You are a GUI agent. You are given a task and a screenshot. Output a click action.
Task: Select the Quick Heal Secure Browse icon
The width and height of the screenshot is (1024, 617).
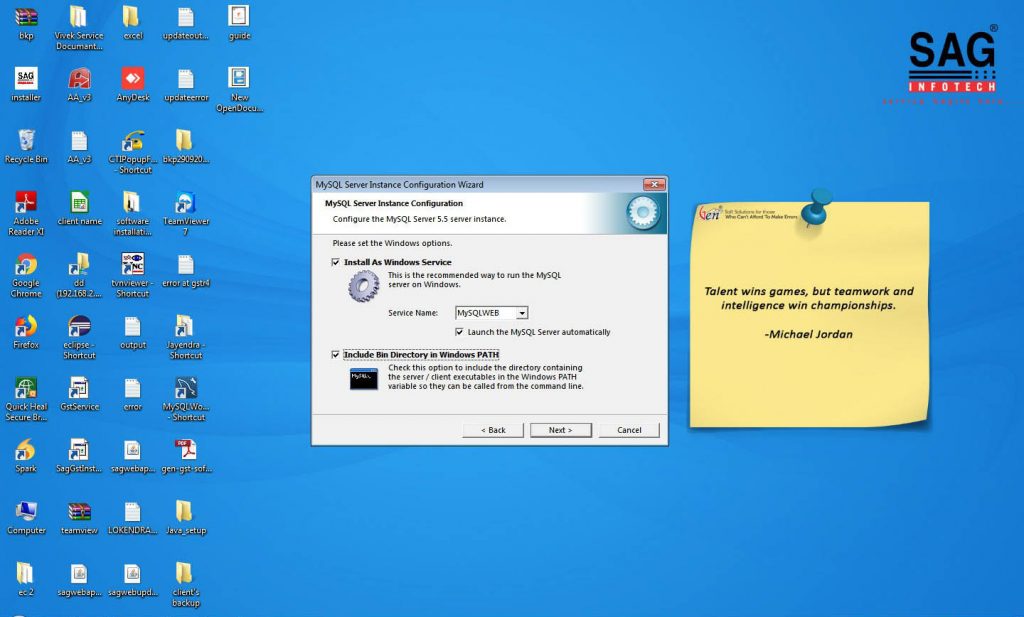coord(26,389)
